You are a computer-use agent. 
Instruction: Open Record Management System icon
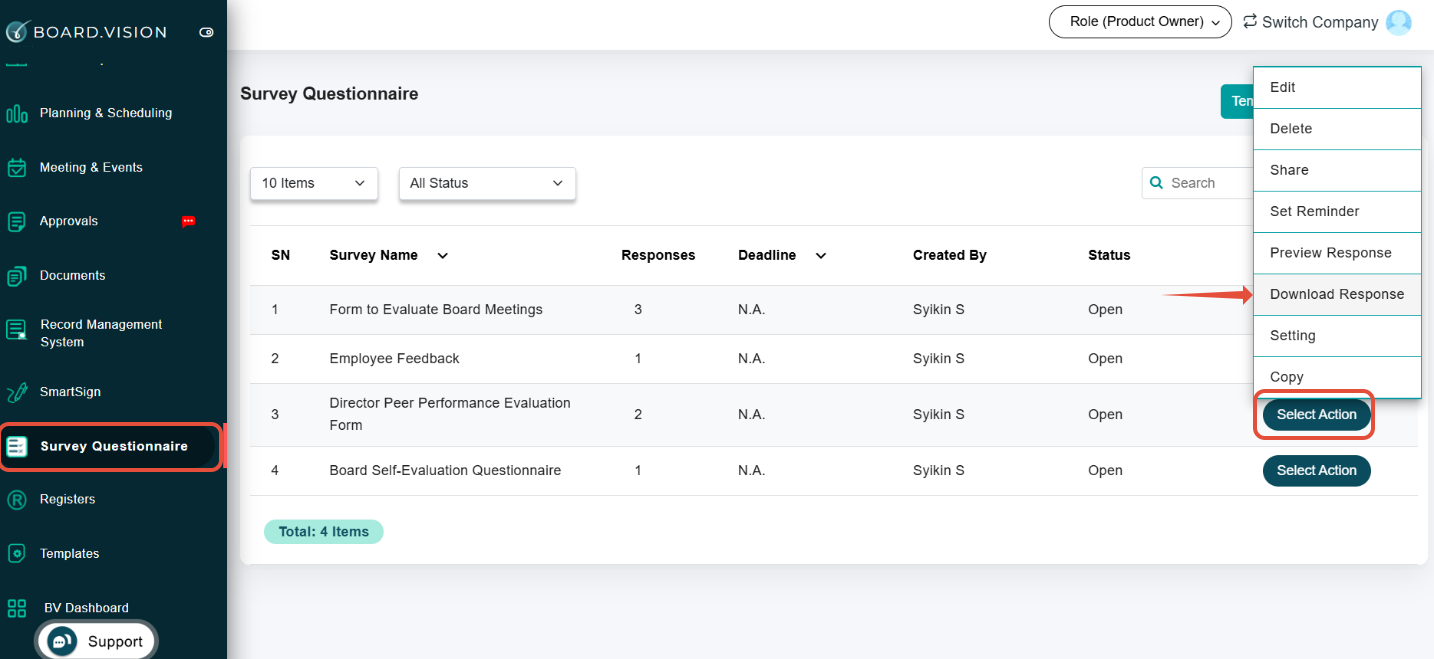click(x=17, y=330)
